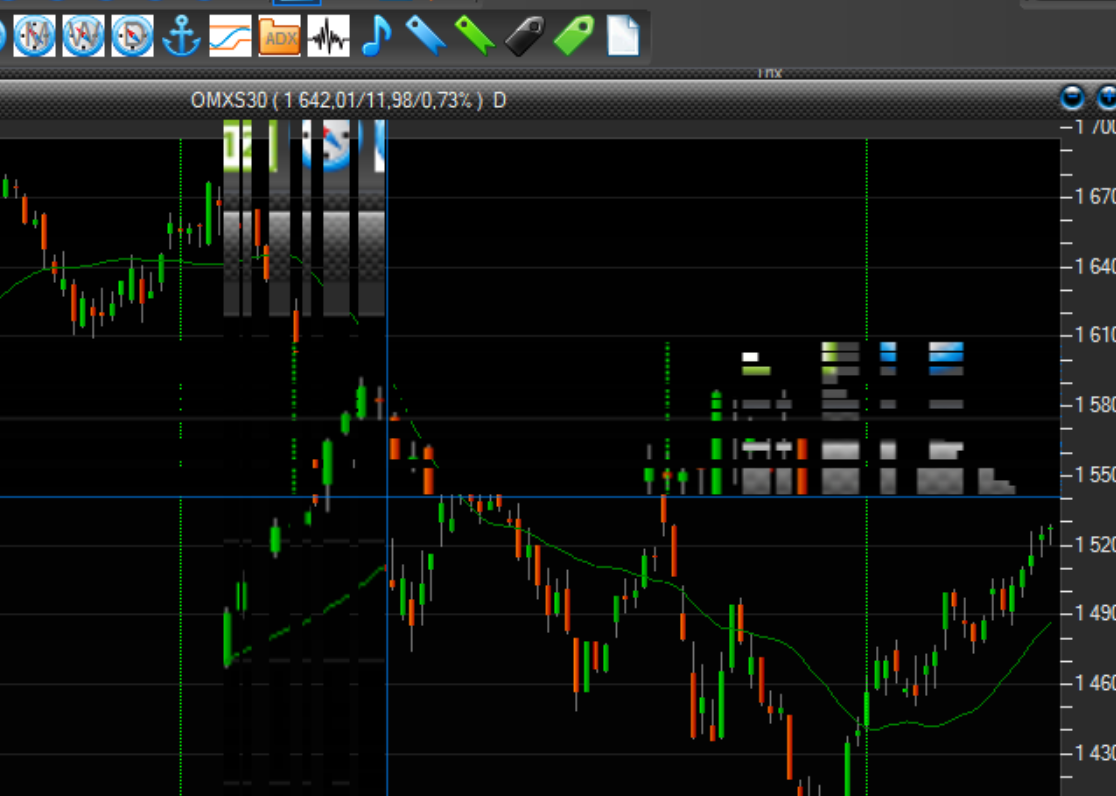Switch to the compass D timeframe icon

(132, 37)
